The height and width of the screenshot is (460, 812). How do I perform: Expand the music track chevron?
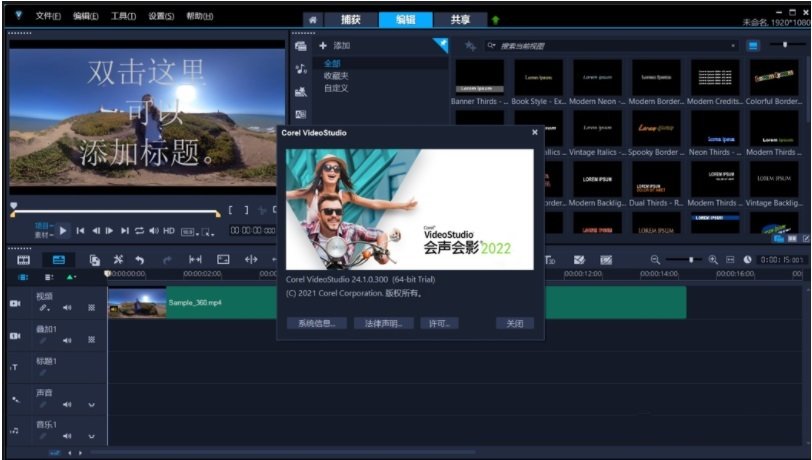coord(92,436)
